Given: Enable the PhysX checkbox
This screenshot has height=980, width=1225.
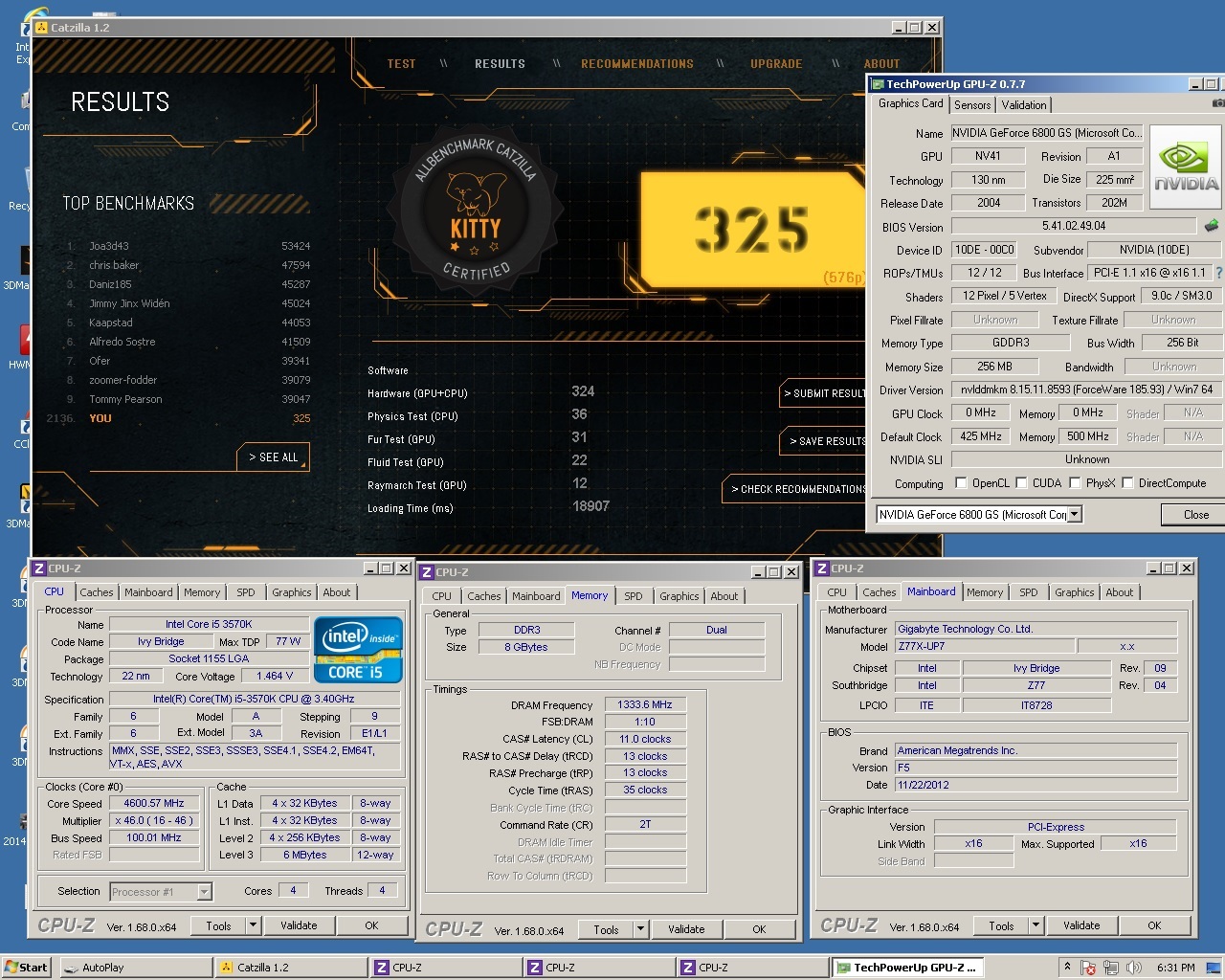Looking at the screenshot, I should (x=1075, y=482).
